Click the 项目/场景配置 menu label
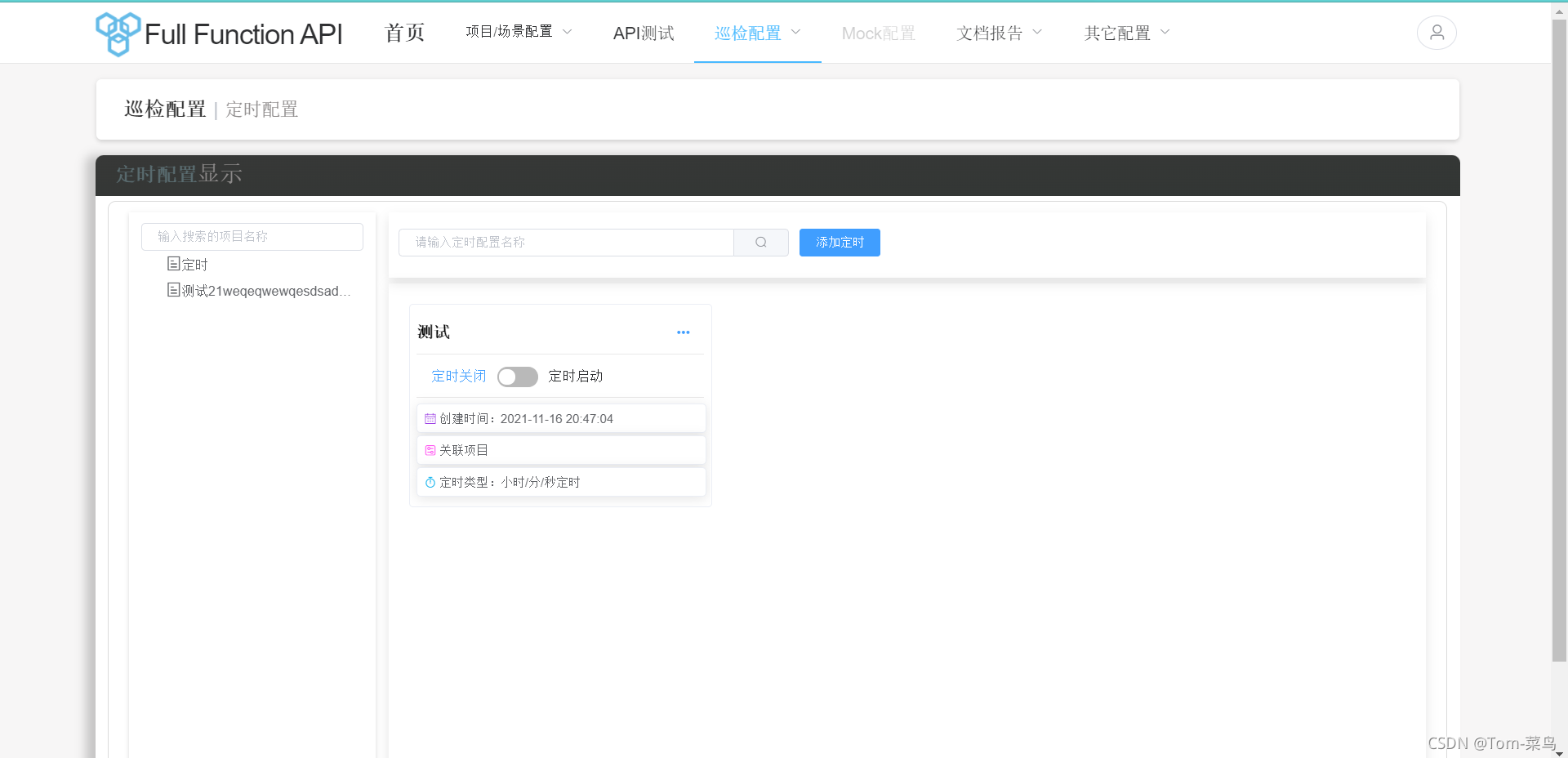Screen dimensions: 1568x758 (x=509, y=32)
